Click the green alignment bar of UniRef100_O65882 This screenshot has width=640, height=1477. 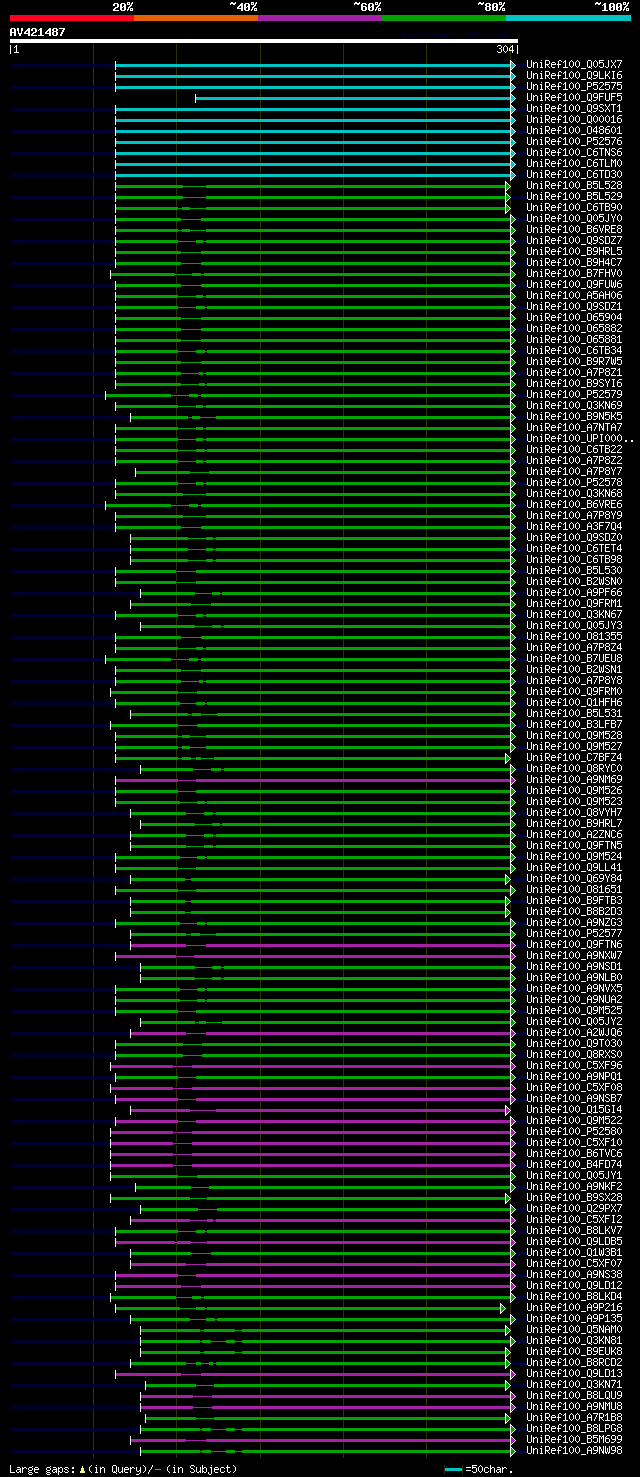point(313,329)
